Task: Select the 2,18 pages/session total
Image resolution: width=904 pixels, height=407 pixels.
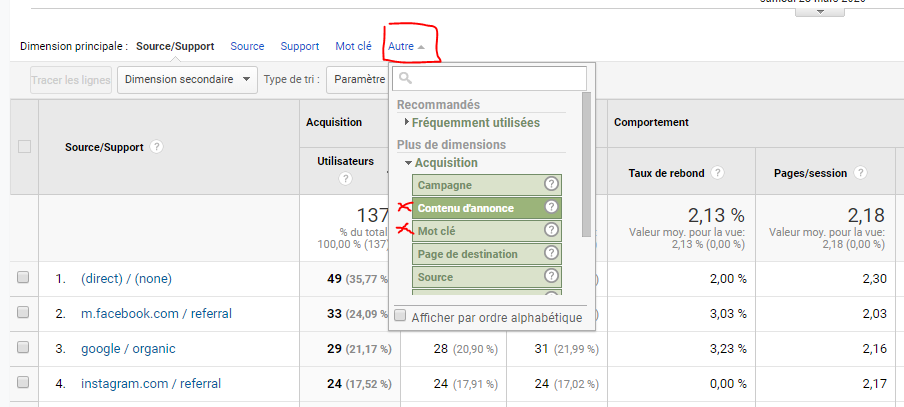Action: (x=866, y=215)
